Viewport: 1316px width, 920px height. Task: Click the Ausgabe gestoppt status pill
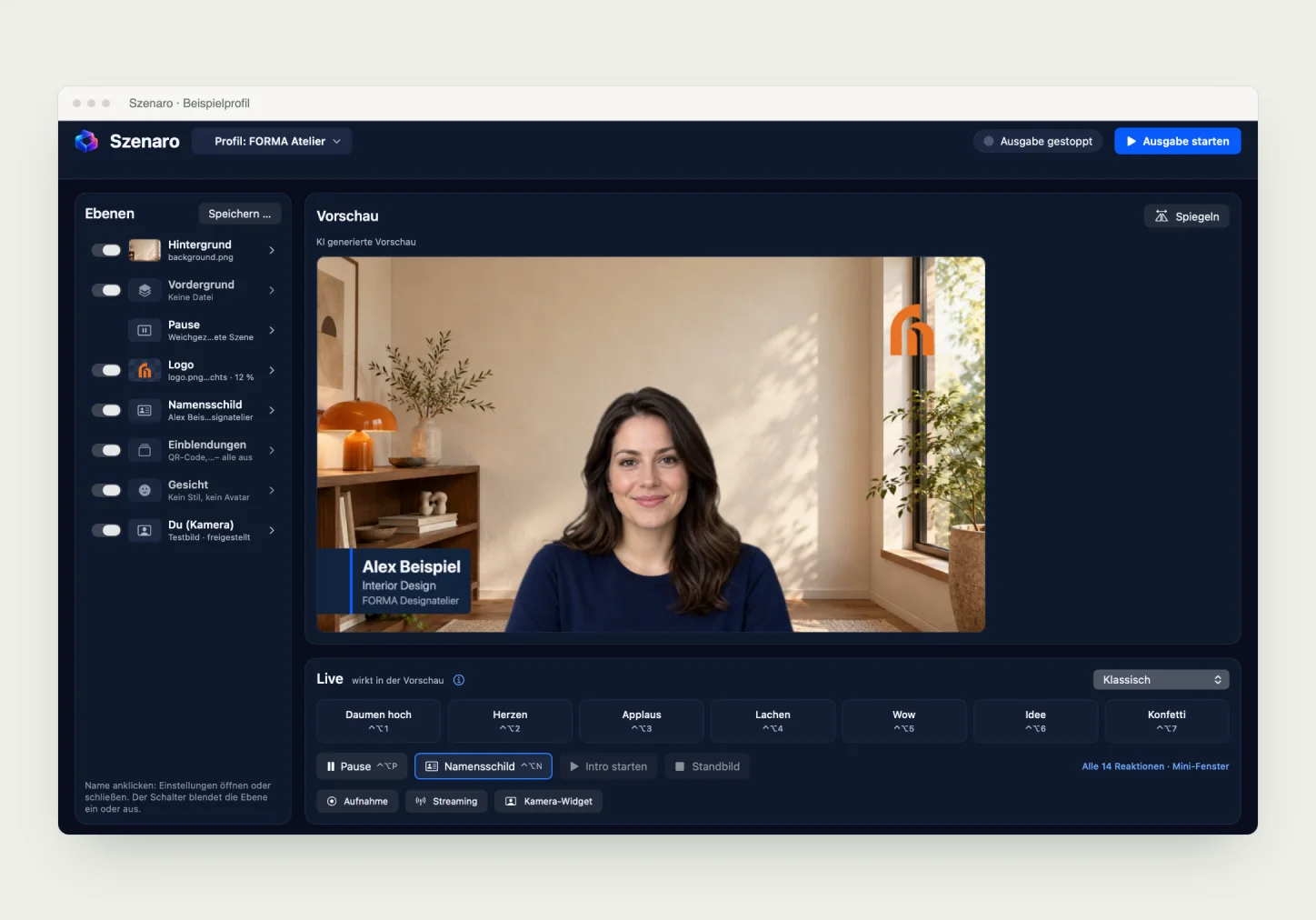[x=1038, y=141]
